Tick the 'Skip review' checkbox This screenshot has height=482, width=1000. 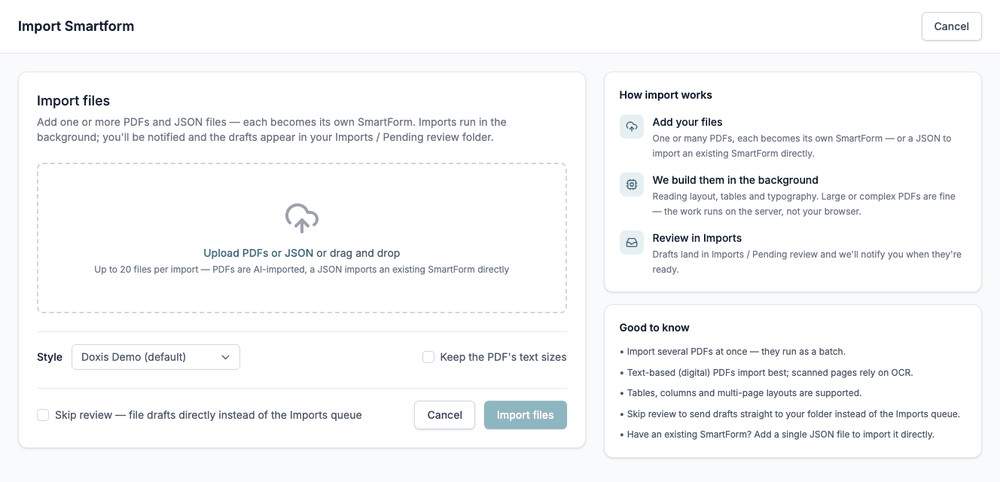43,415
